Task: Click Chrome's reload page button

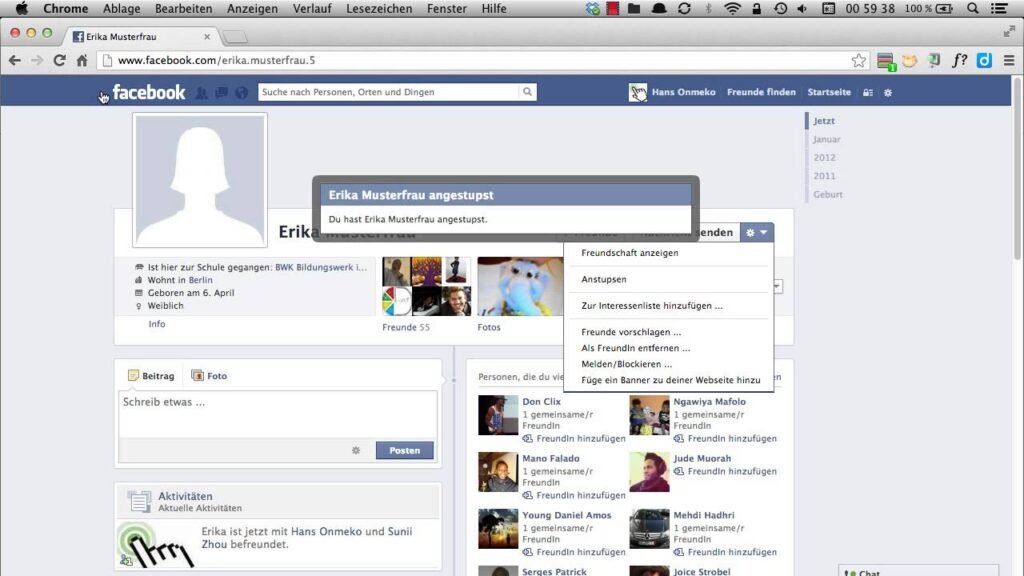Action: (x=59, y=60)
